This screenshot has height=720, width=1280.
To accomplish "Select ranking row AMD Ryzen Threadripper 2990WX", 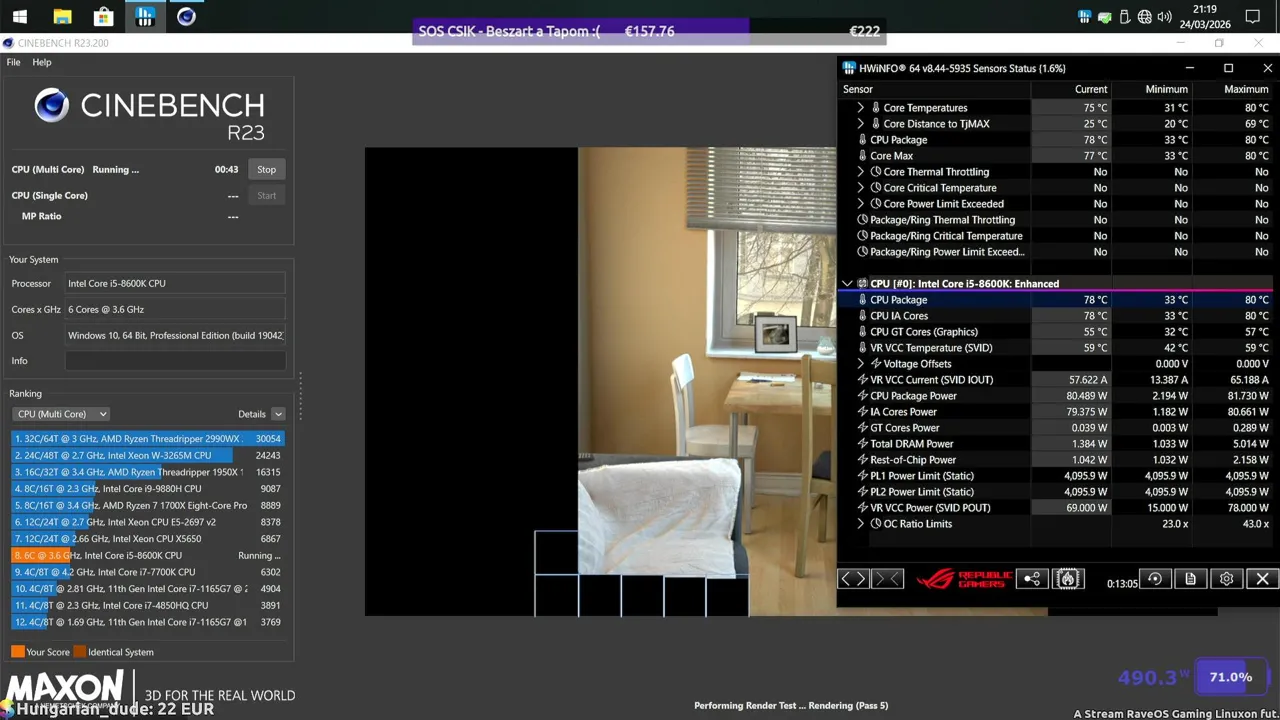I will pyautogui.click(x=148, y=439).
